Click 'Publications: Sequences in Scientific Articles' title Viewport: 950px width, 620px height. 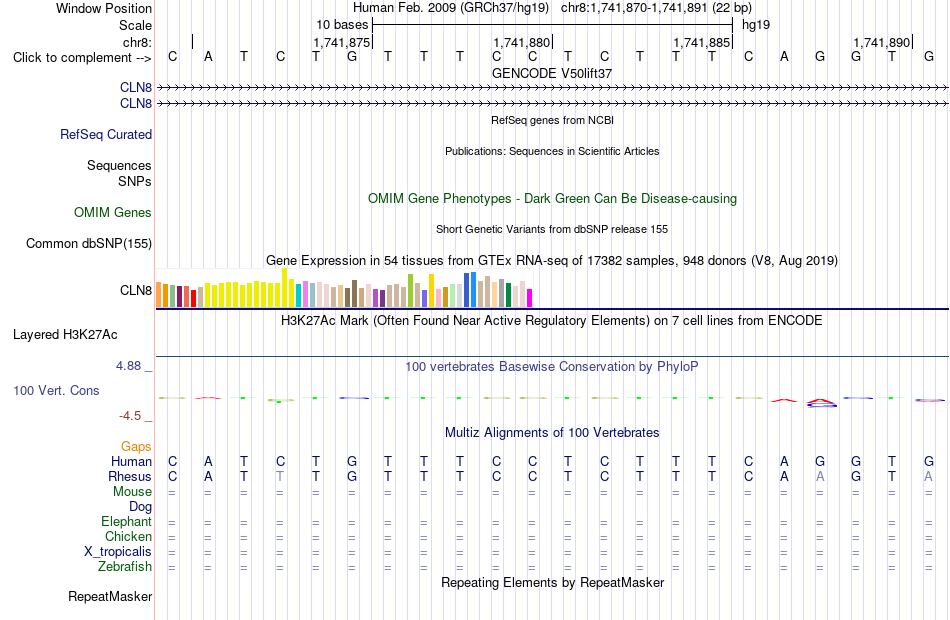click(x=552, y=151)
